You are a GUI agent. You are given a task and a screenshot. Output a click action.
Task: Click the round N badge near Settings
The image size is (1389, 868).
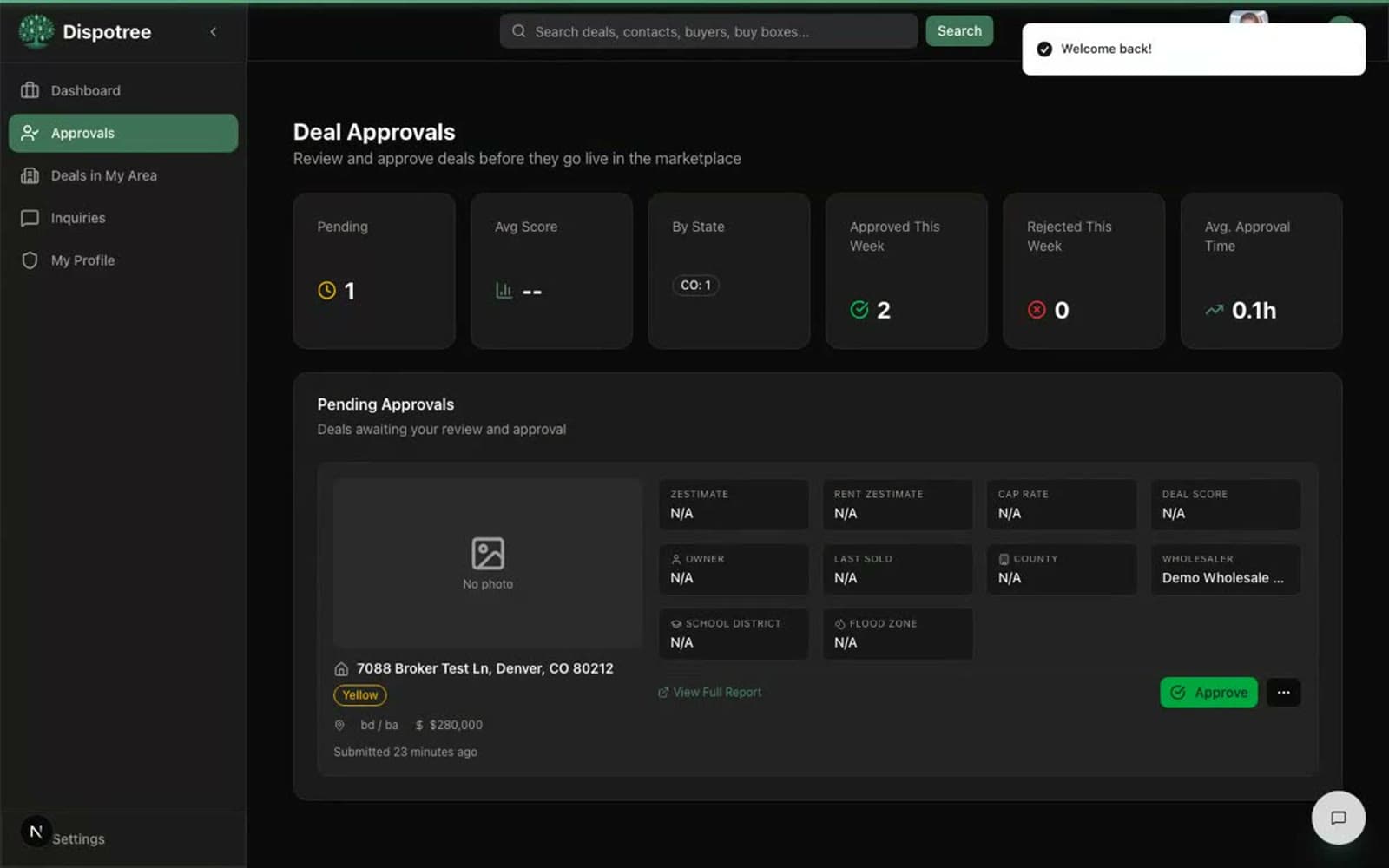(x=36, y=832)
